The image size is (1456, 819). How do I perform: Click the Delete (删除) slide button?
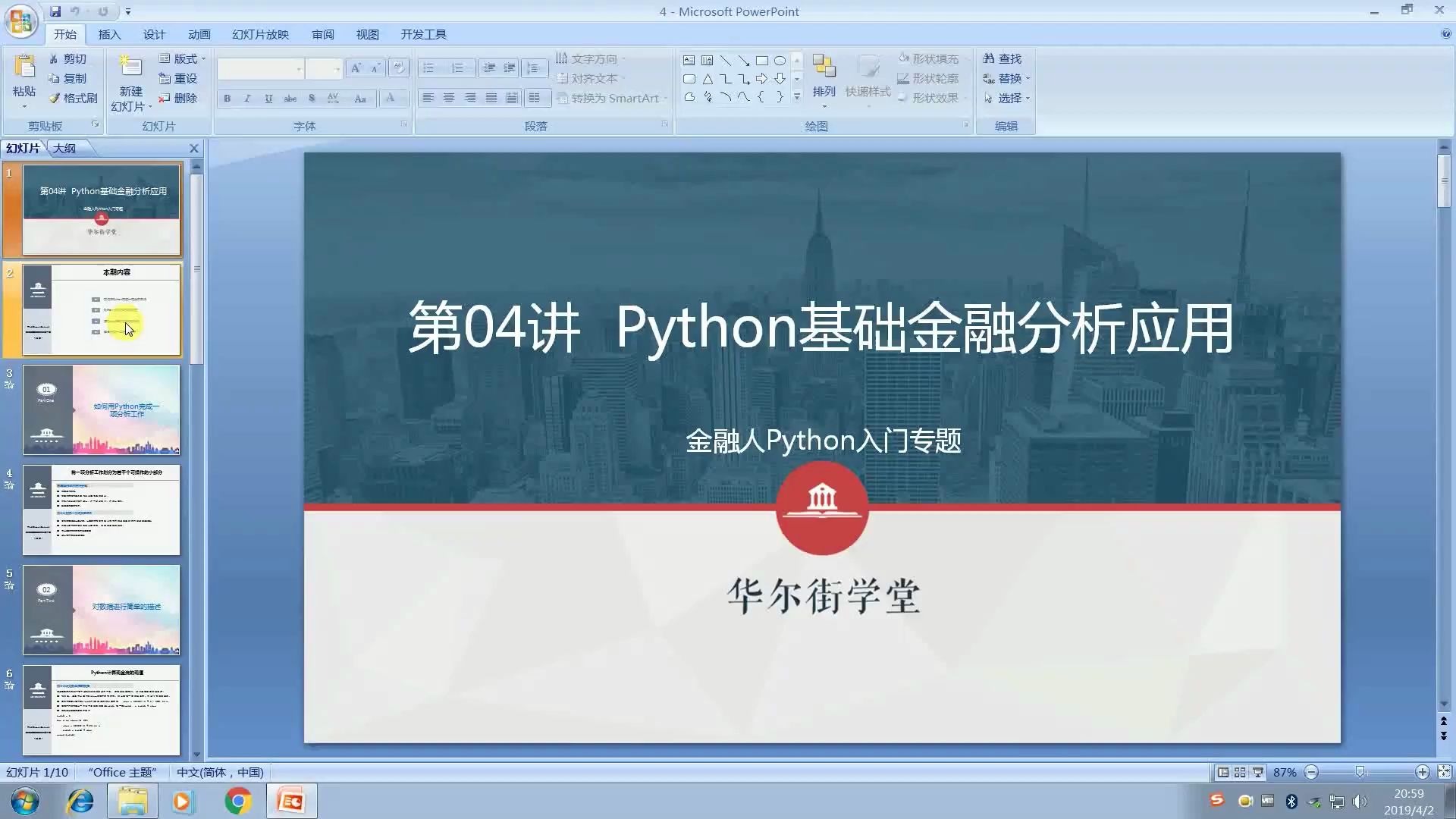point(182,98)
